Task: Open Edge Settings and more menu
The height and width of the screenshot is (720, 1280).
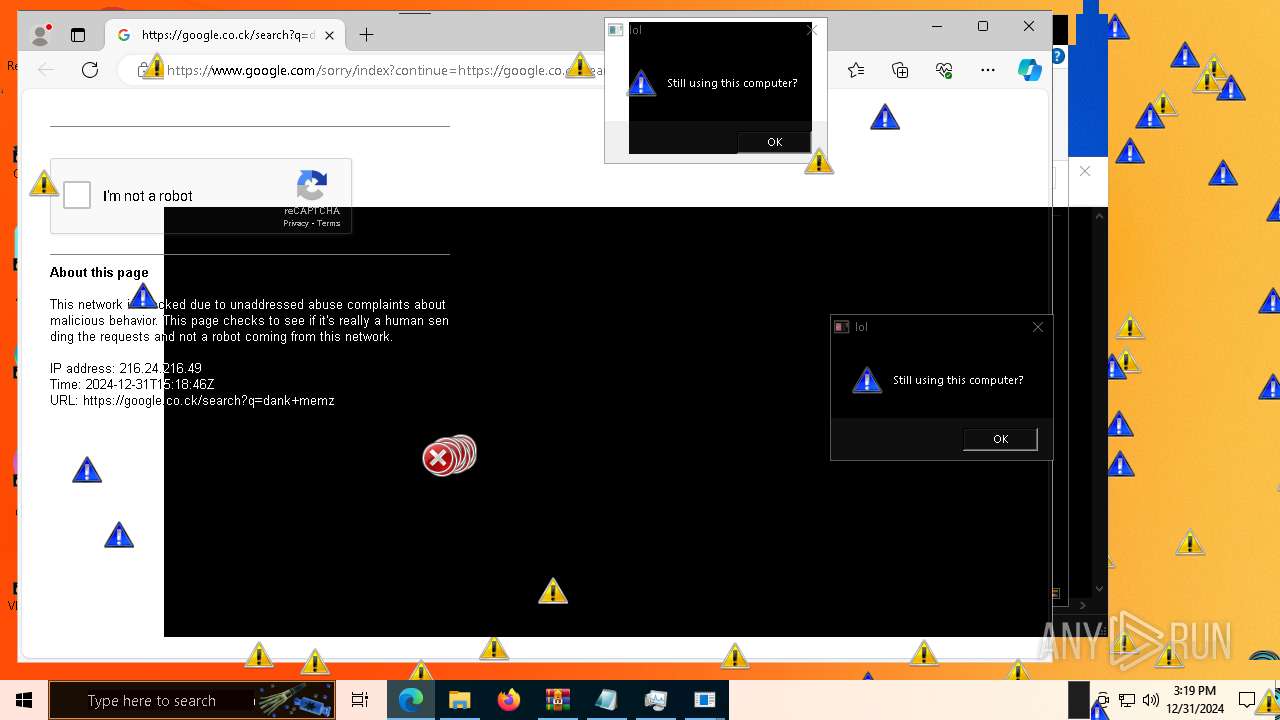Action: pyautogui.click(x=988, y=70)
